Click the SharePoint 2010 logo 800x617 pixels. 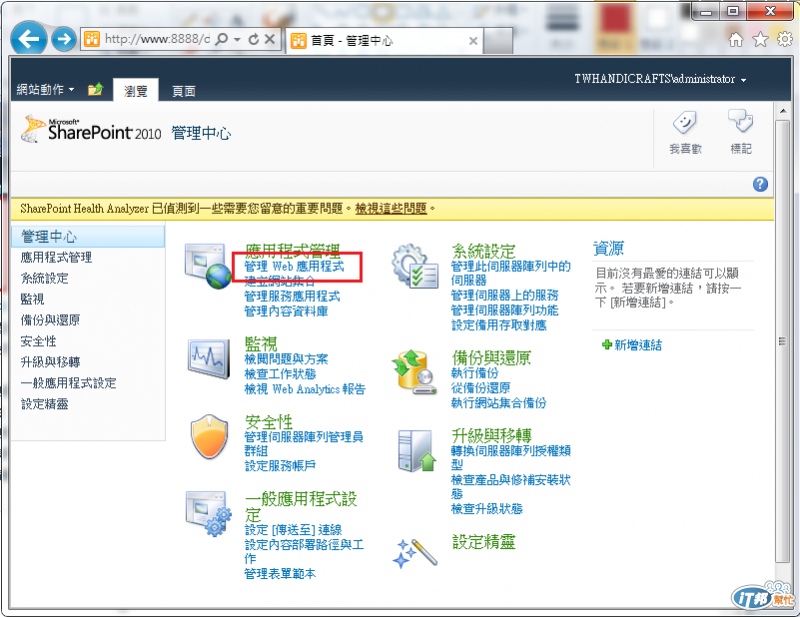[x=91, y=131]
